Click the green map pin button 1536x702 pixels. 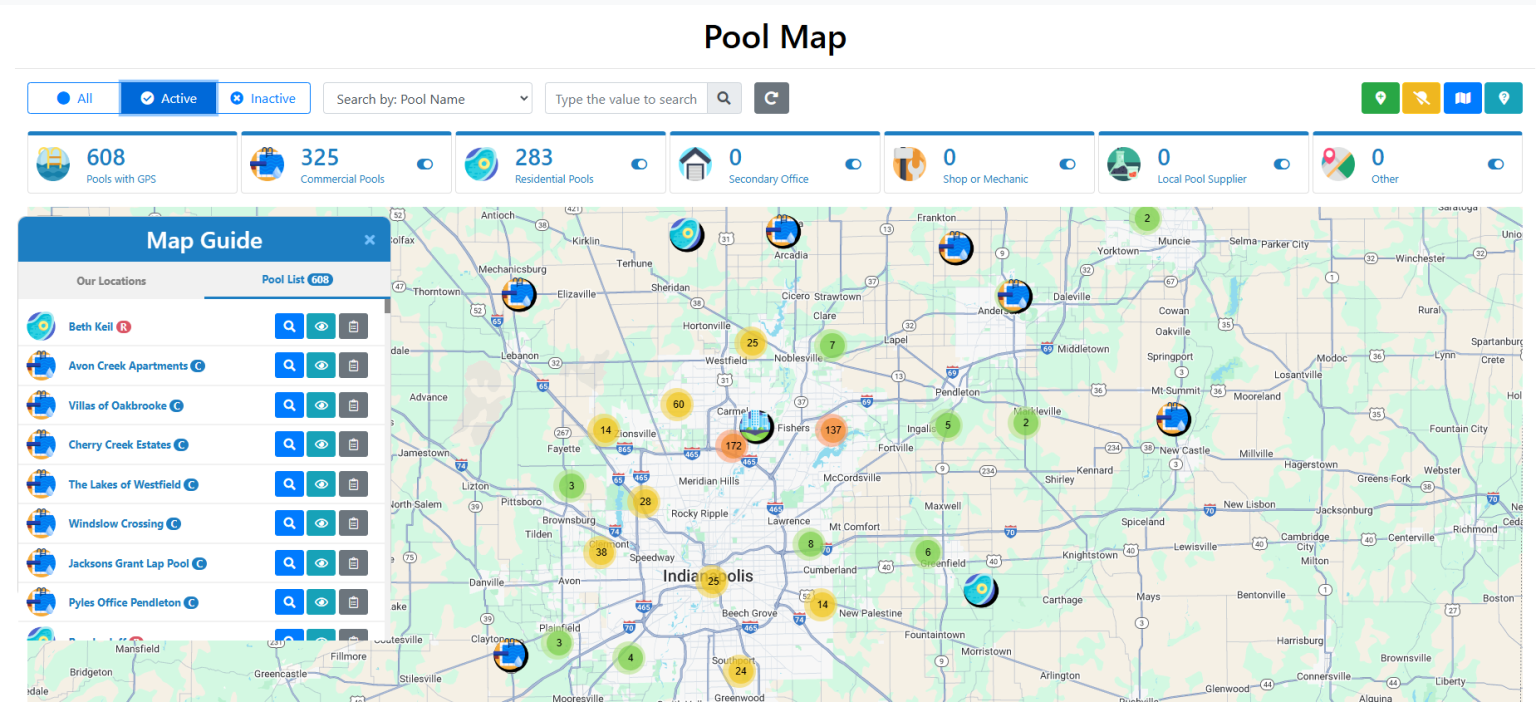point(1380,98)
